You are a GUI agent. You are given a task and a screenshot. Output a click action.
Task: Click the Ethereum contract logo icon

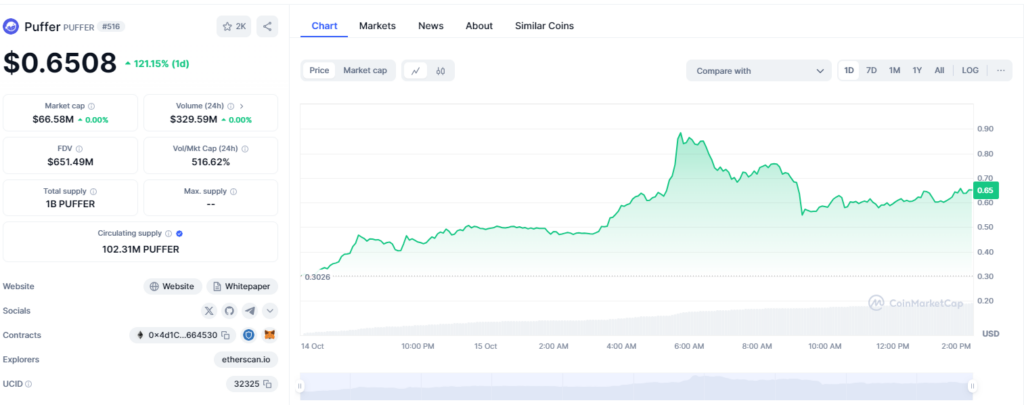click(x=140, y=335)
